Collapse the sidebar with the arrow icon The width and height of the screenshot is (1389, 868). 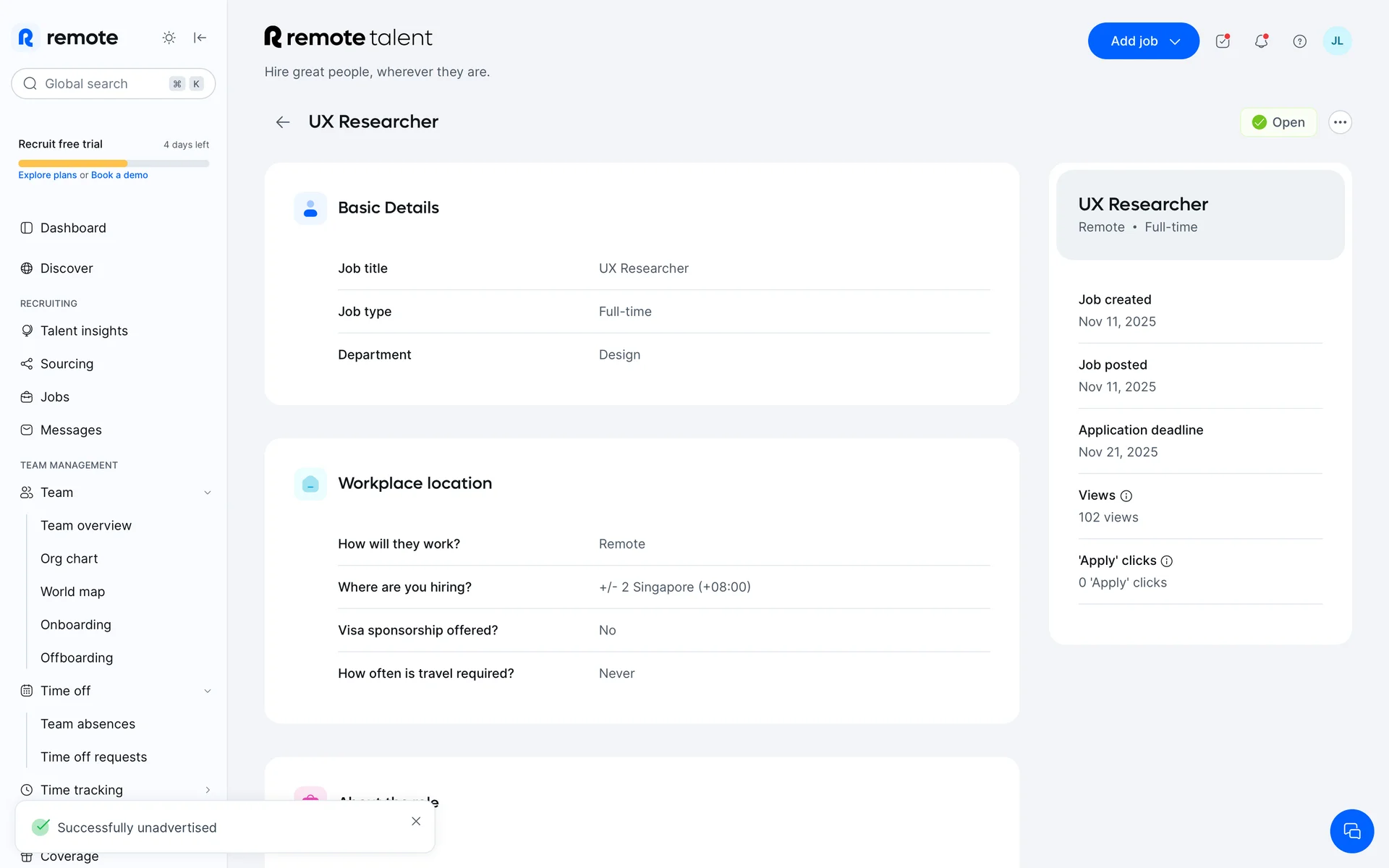pos(200,38)
